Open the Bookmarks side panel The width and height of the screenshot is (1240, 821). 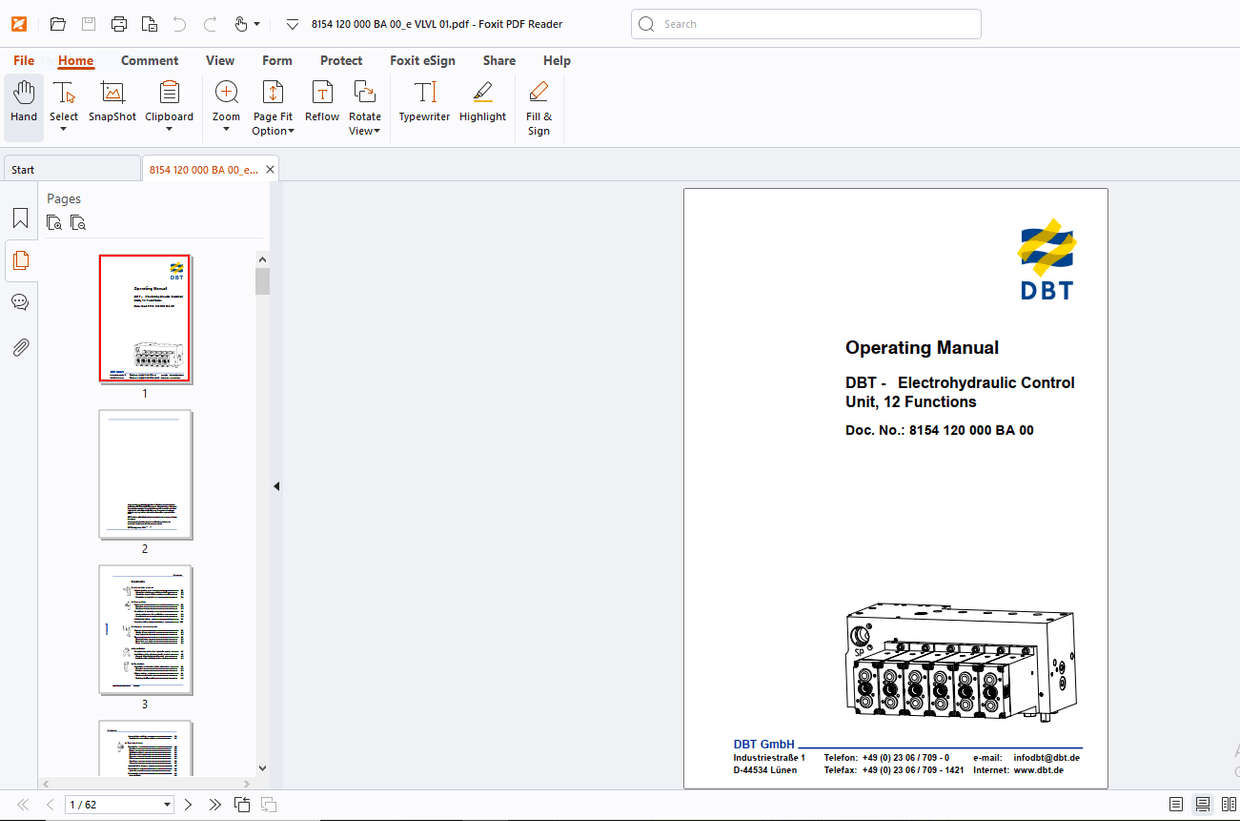point(20,219)
